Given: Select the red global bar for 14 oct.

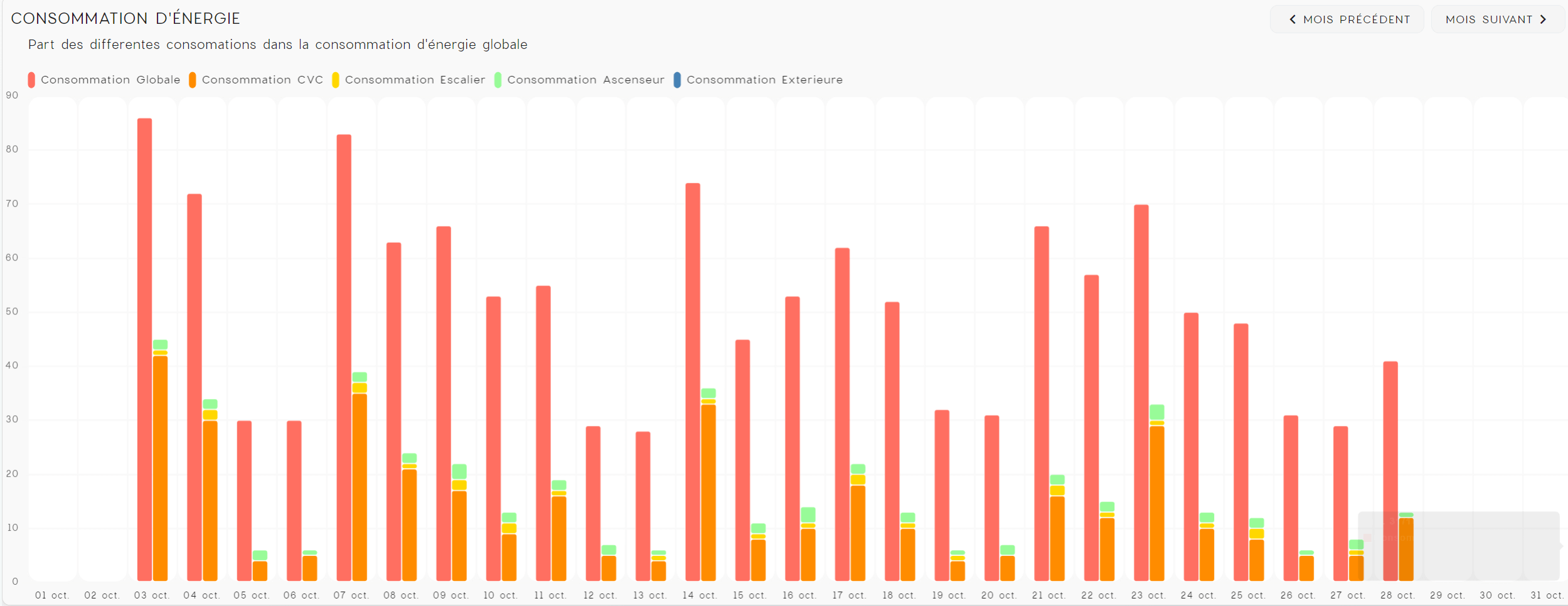Looking at the screenshot, I should click(693, 382).
